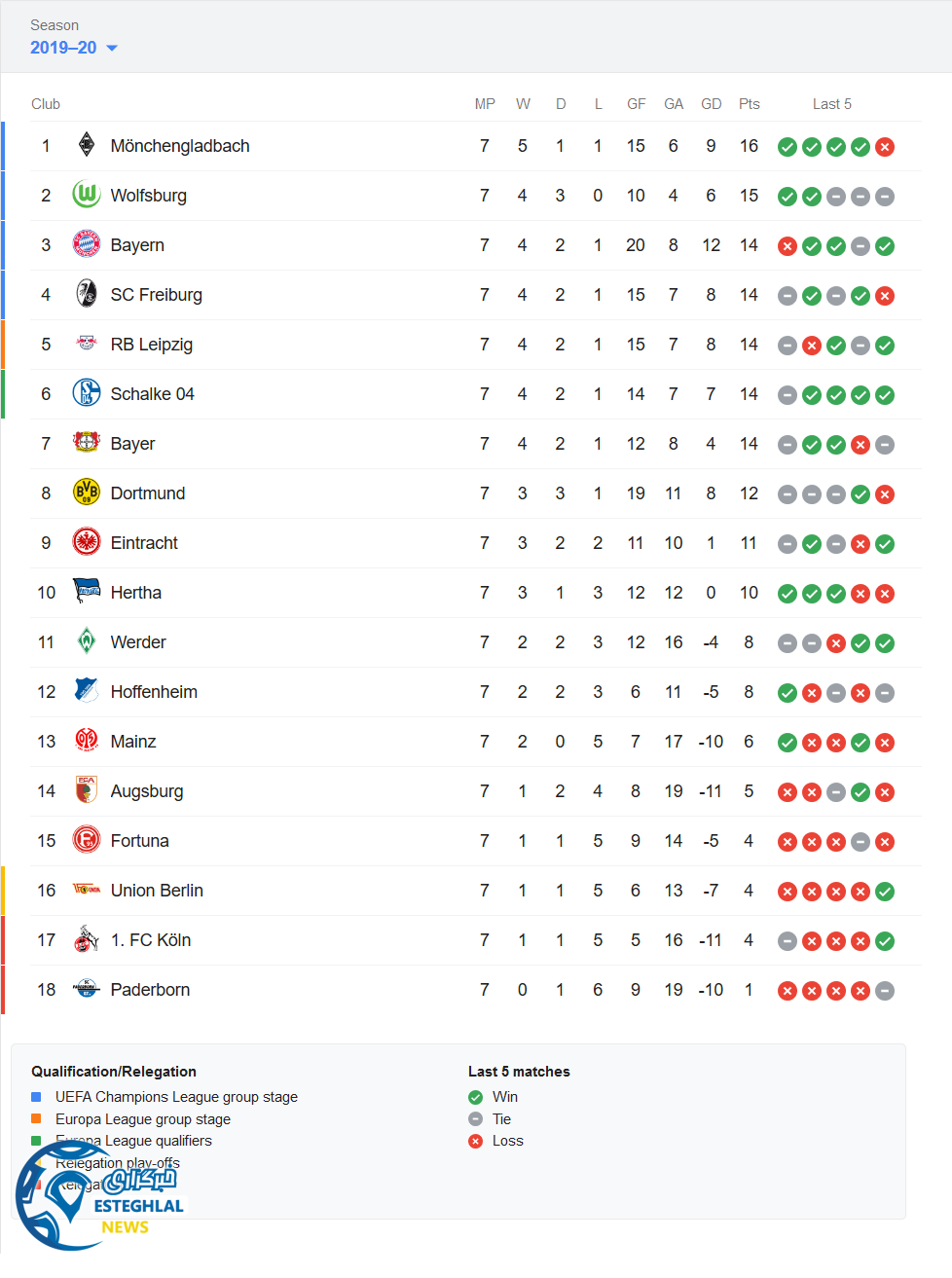Open the Union Berlin team link

pyautogui.click(x=157, y=891)
